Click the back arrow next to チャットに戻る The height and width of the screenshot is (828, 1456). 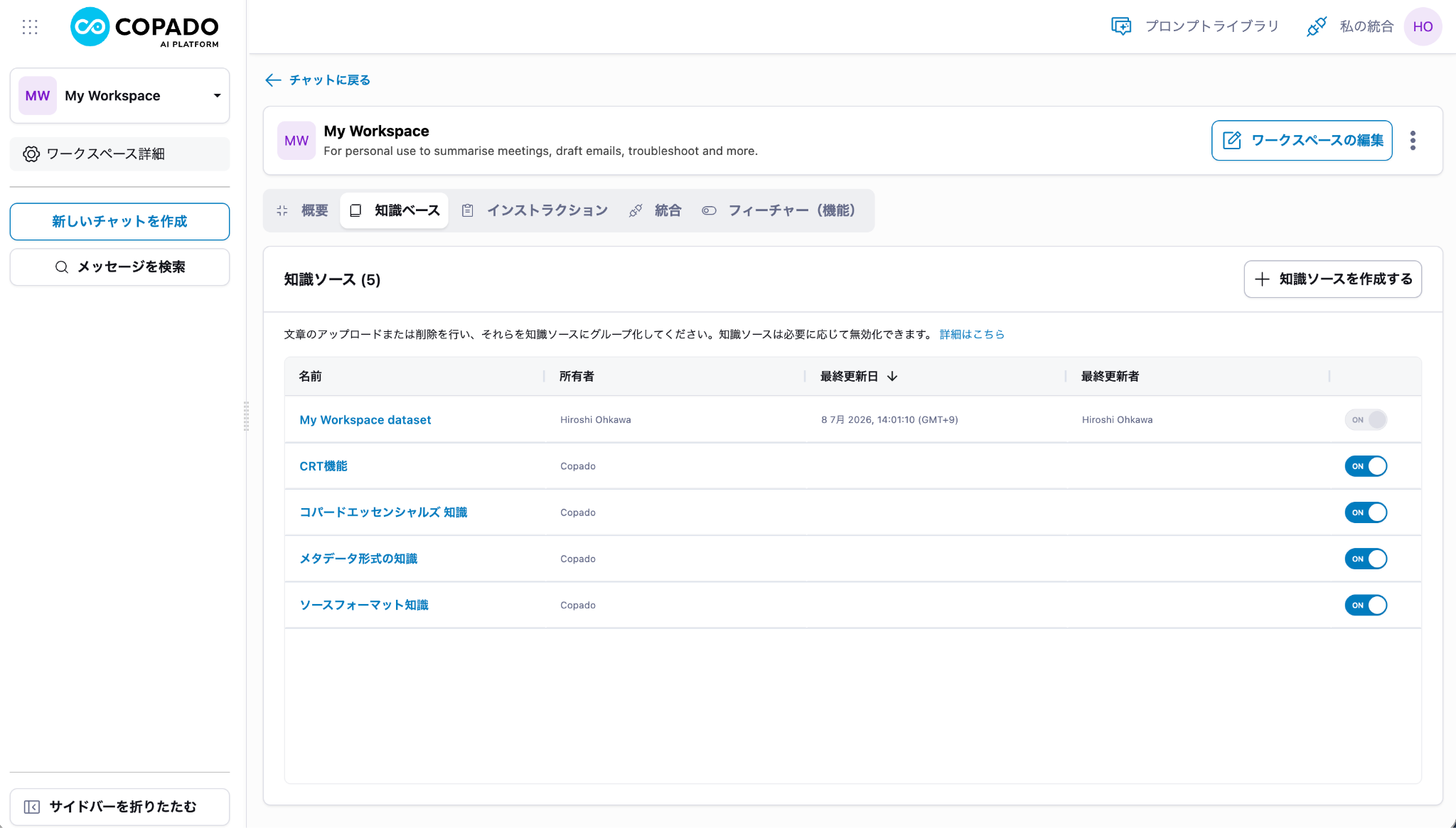[273, 80]
